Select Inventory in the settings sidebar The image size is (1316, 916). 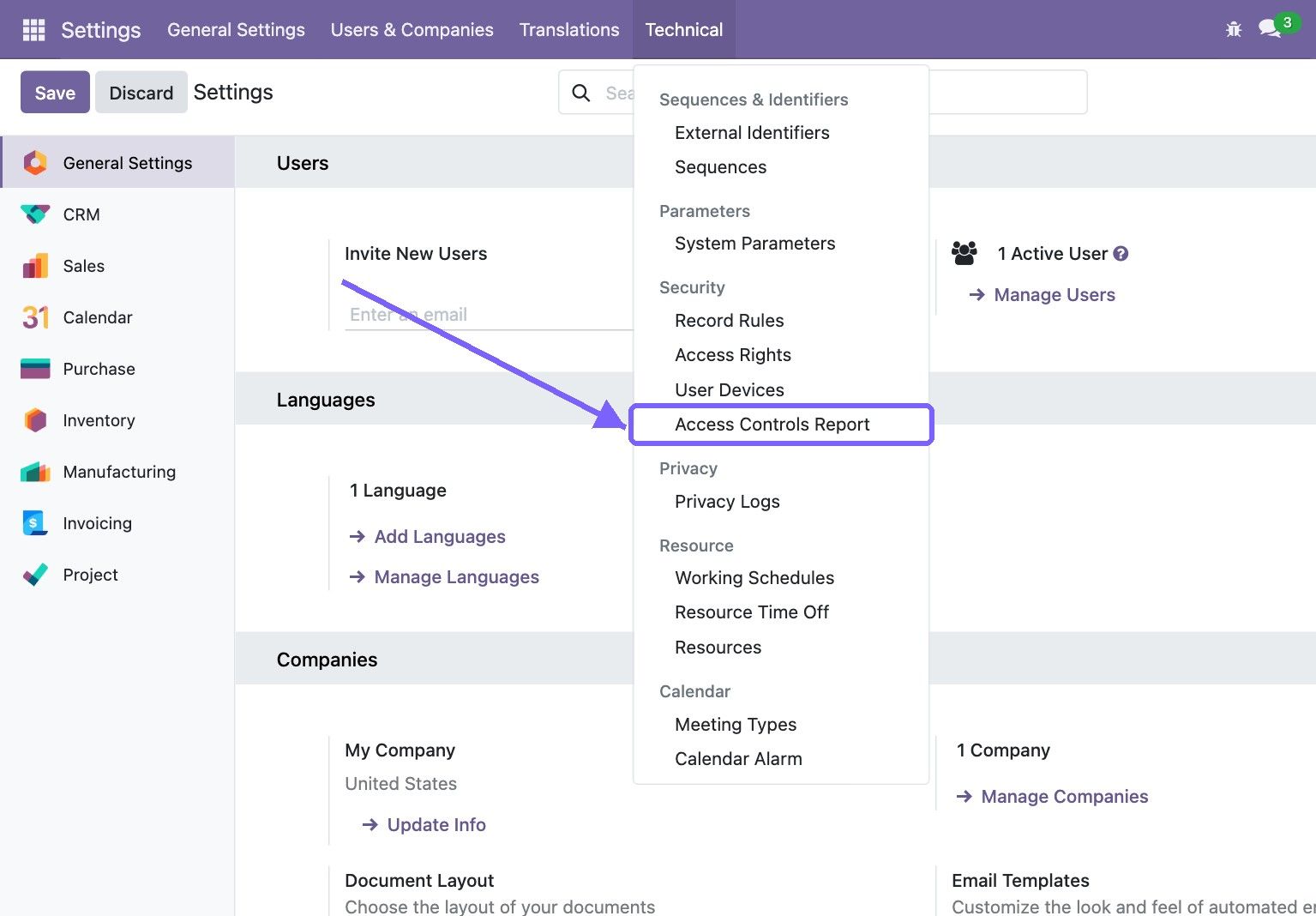[117, 420]
